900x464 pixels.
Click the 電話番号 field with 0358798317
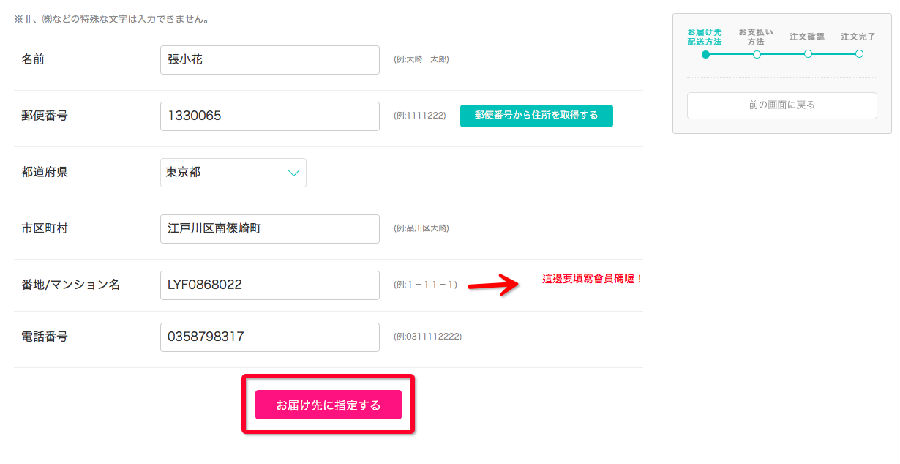tap(270, 337)
